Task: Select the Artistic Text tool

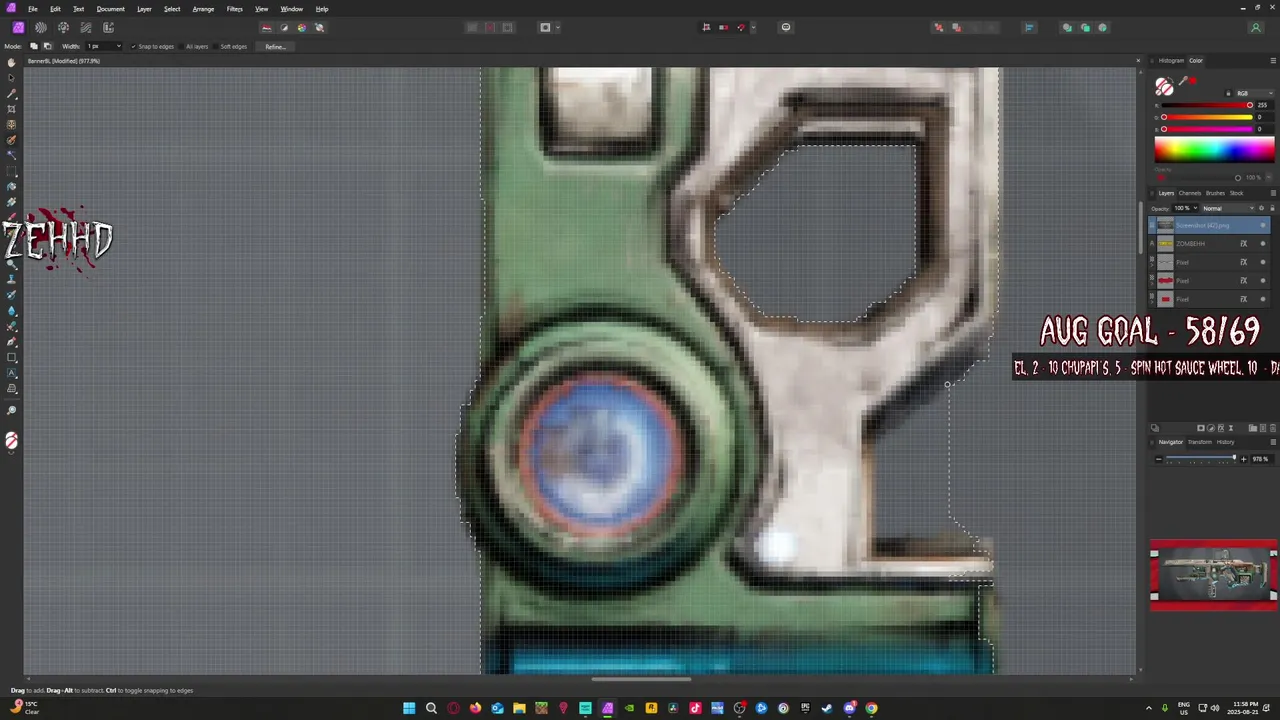Action: [x=12, y=372]
